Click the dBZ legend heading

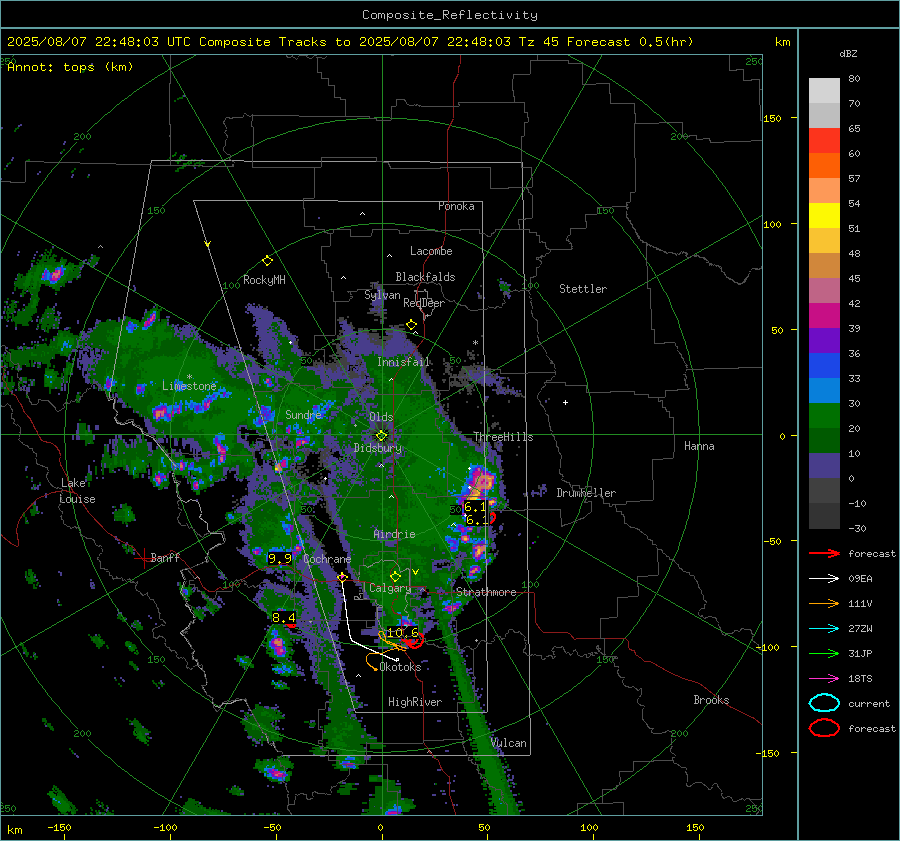848,53
